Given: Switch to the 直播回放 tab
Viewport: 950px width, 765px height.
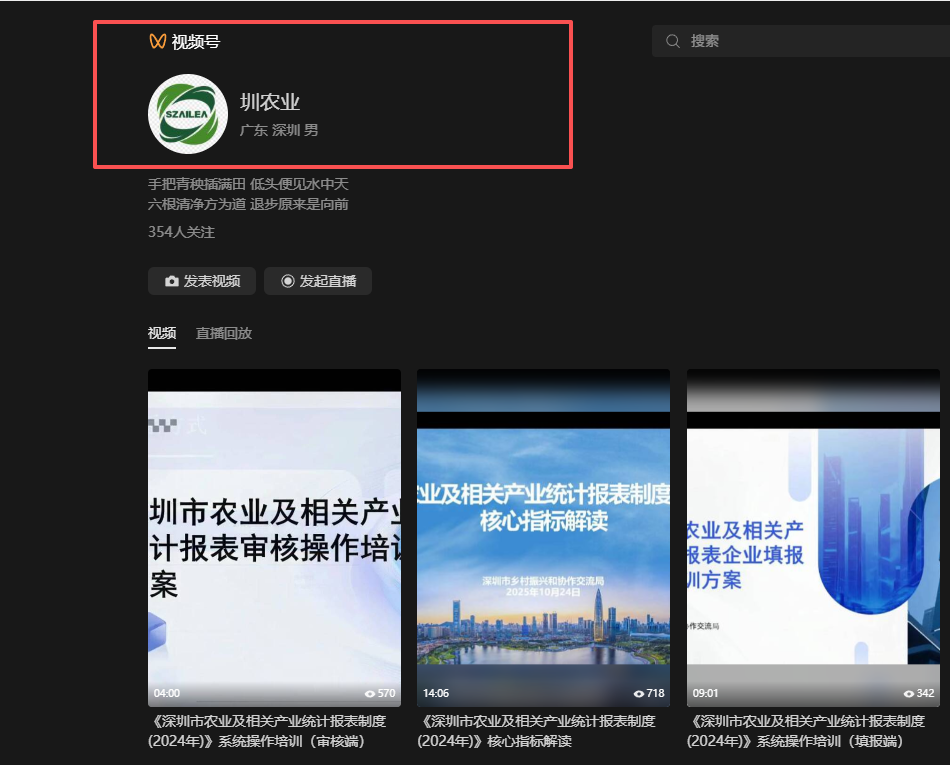Looking at the screenshot, I should tap(224, 333).
